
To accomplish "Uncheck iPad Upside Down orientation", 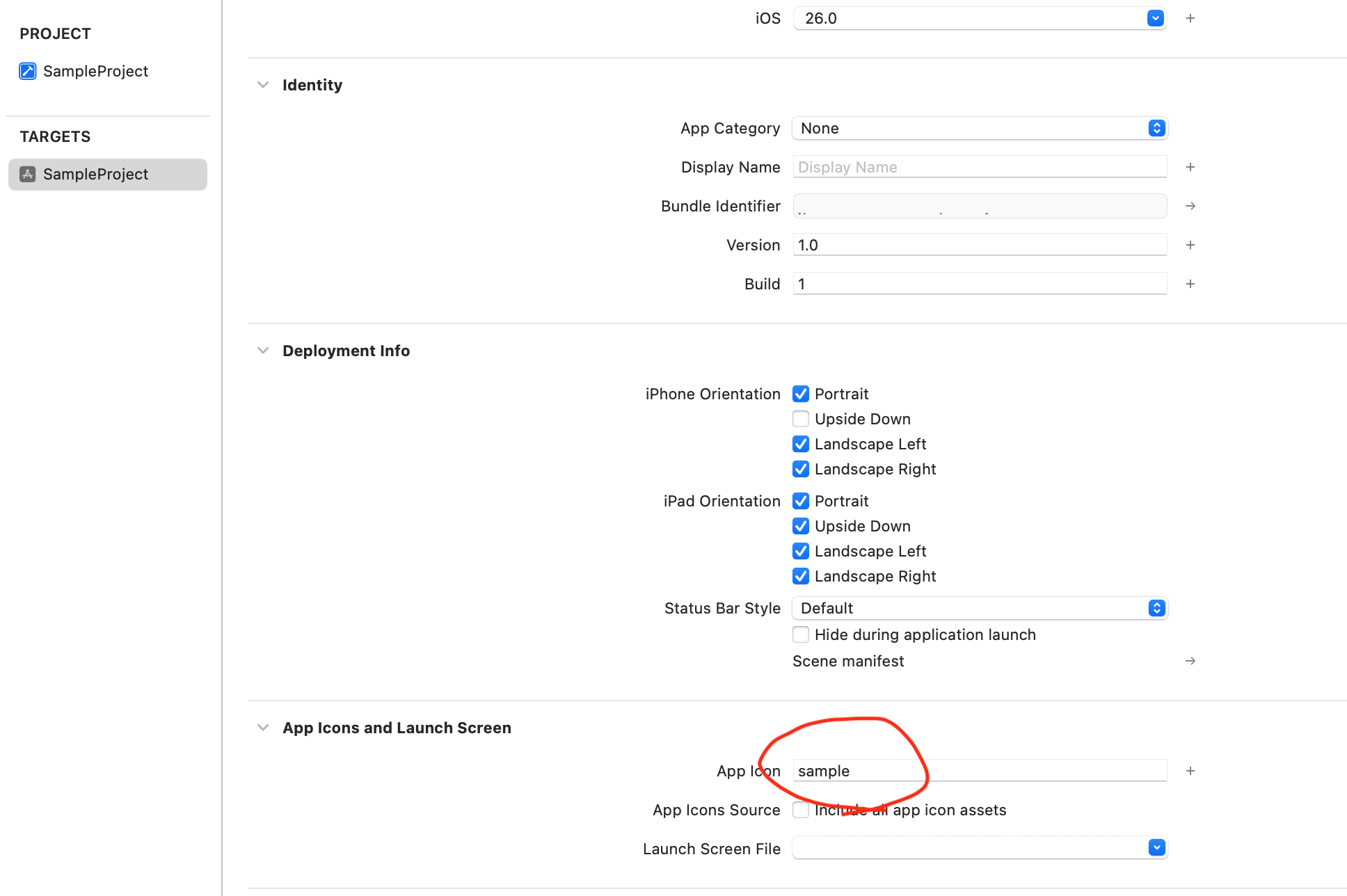I will pyautogui.click(x=801, y=526).
